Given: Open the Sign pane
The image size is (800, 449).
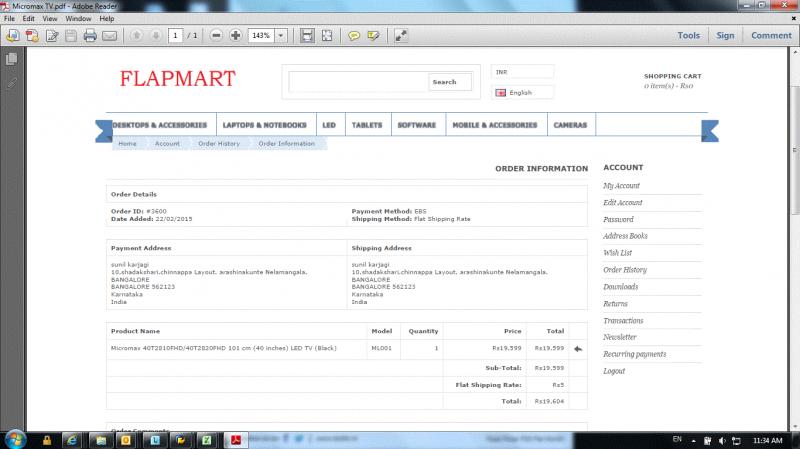Looking at the screenshot, I should [x=725, y=35].
